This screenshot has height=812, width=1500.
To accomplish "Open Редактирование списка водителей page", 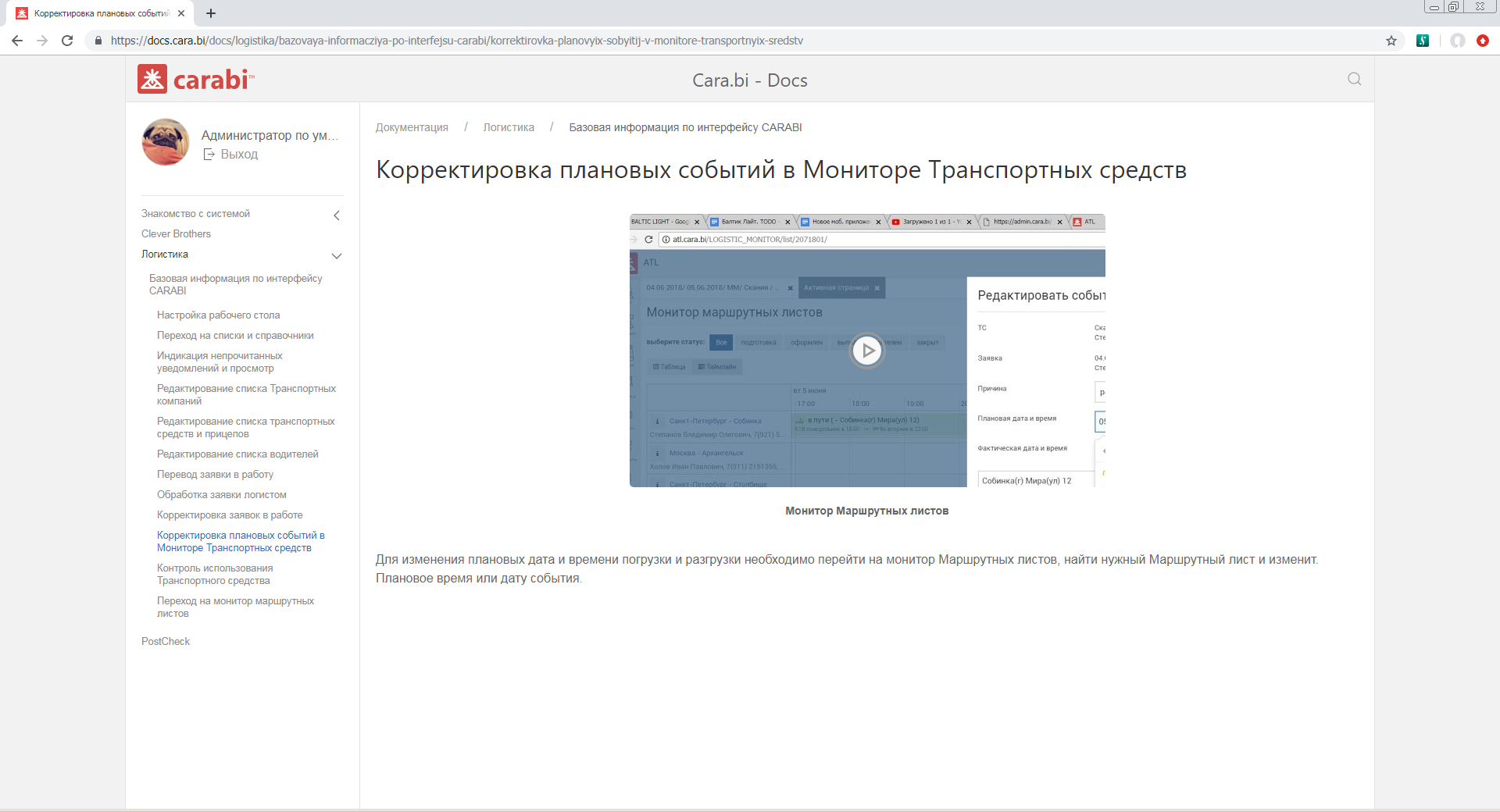I will (x=237, y=454).
